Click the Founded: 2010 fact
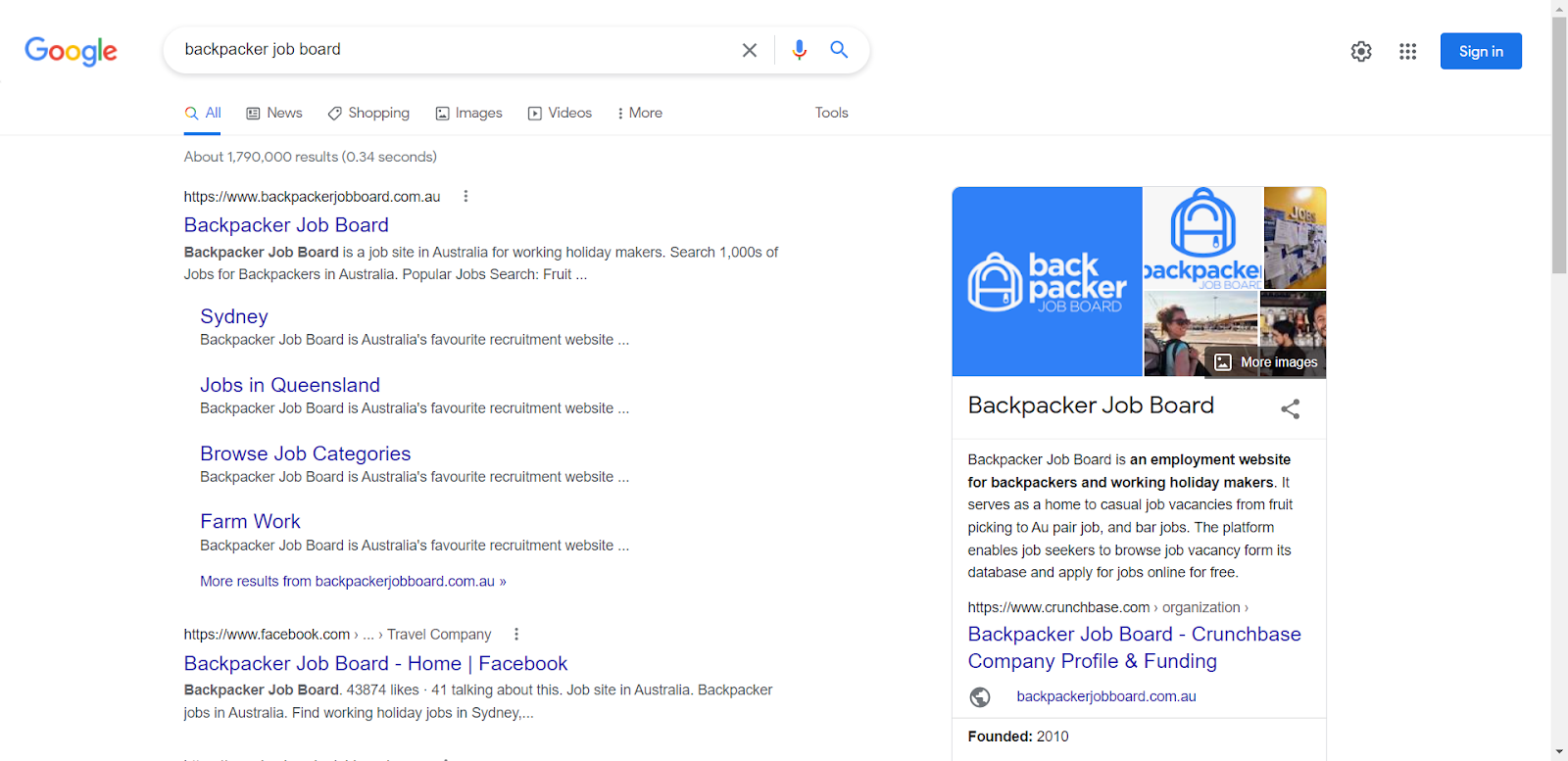 [1018, 737]
